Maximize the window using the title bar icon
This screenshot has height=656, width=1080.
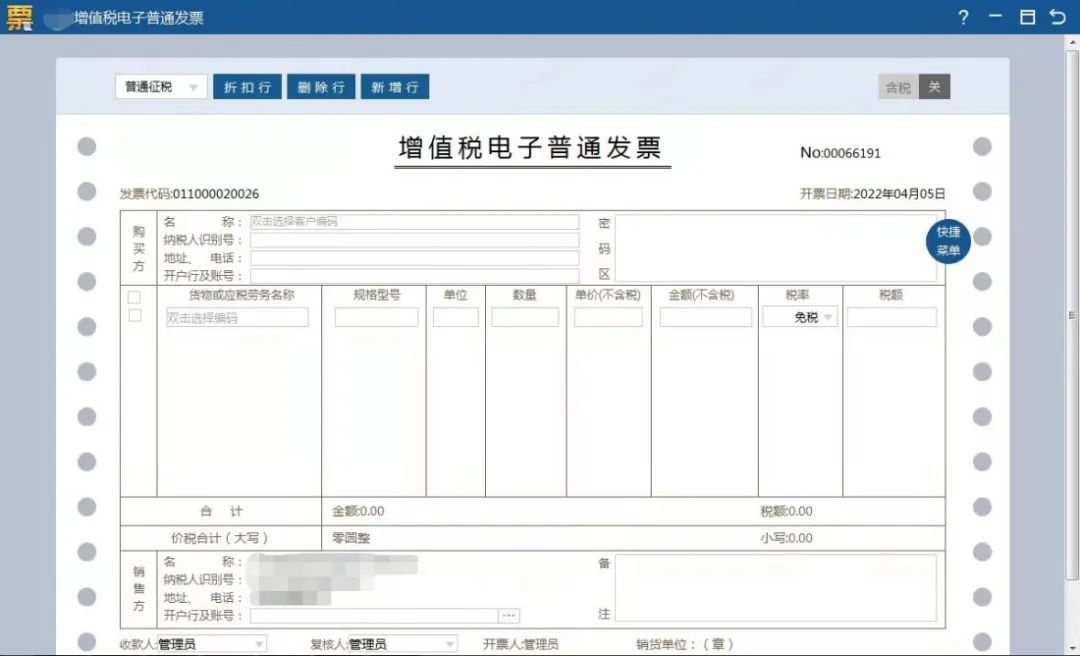tap(1027, 17)
